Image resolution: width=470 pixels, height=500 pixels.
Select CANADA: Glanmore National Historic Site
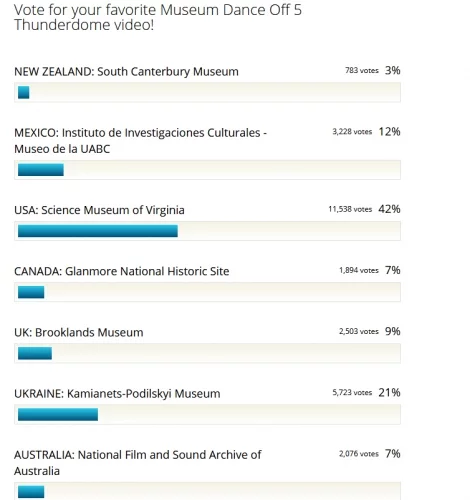122,271
